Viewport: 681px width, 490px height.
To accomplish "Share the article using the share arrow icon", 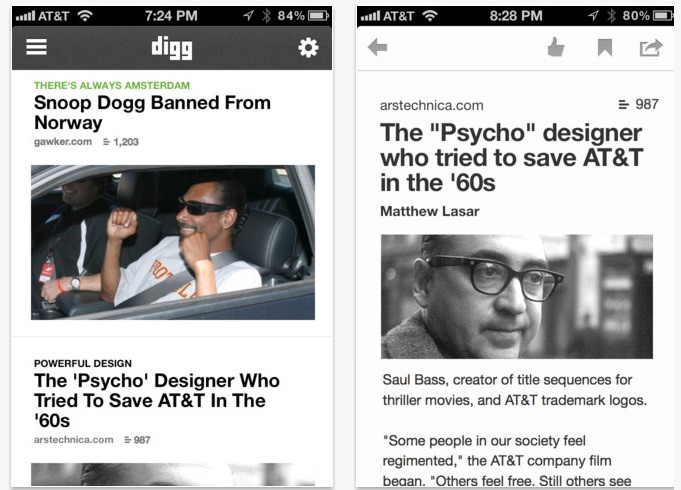I will point(651,47).
